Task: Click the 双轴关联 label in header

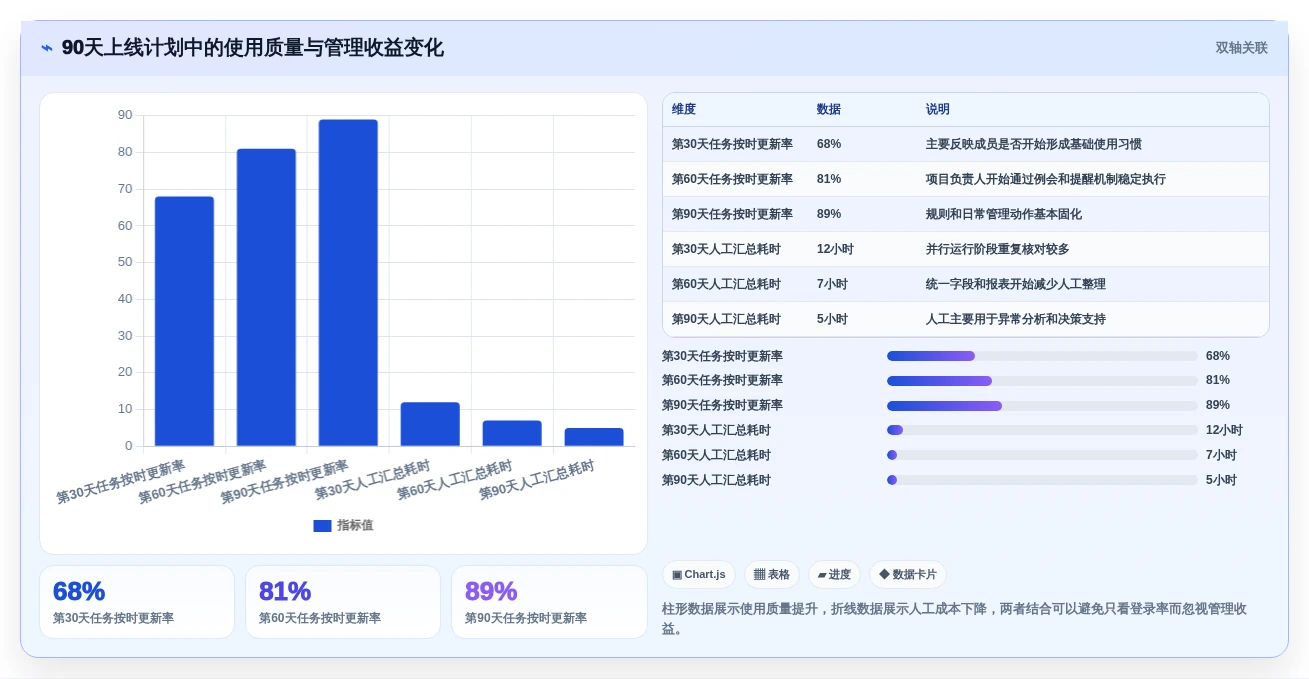Action: click(1241, 47)
